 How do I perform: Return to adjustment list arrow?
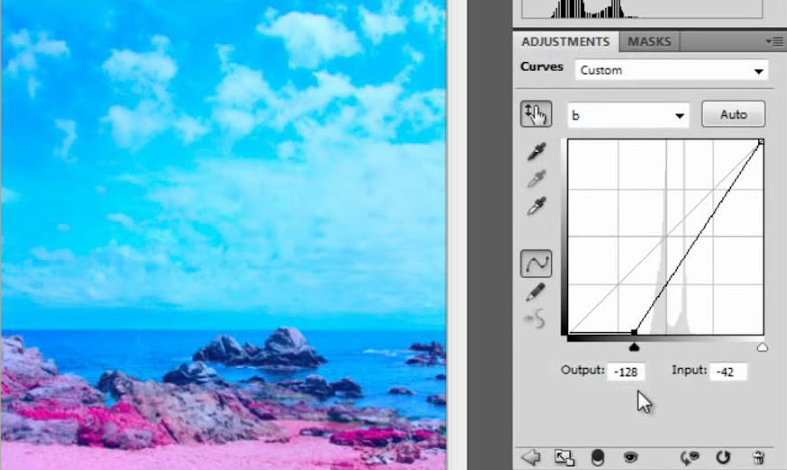pyautogui.click(x=531, y=457)
